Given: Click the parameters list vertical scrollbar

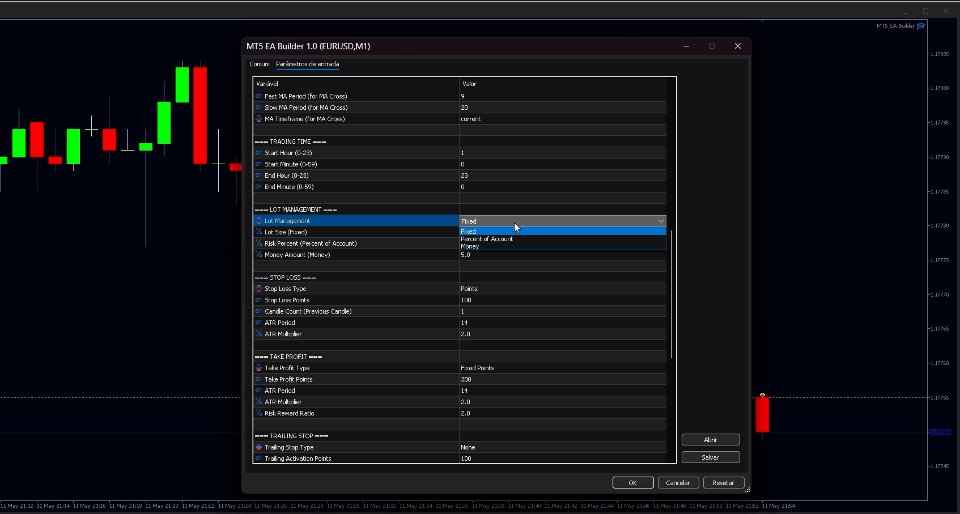Looking at the screenshot, I should [x=671, y=294].
